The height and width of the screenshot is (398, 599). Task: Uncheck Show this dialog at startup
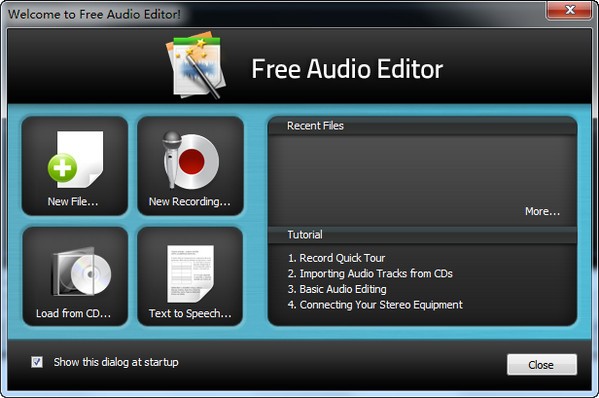click(37, 362)
